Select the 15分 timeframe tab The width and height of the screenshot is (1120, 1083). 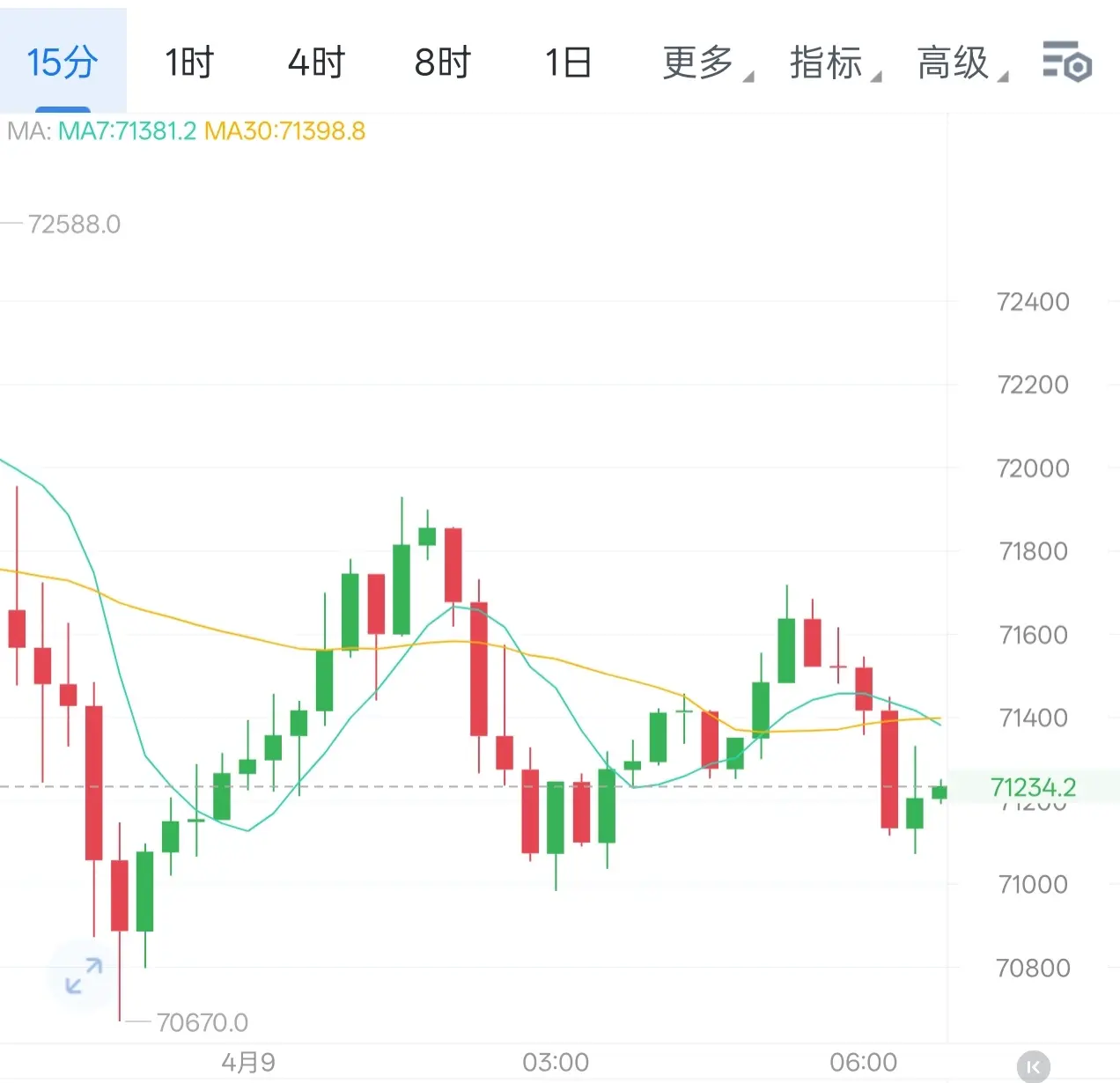[x=62, y=63]
